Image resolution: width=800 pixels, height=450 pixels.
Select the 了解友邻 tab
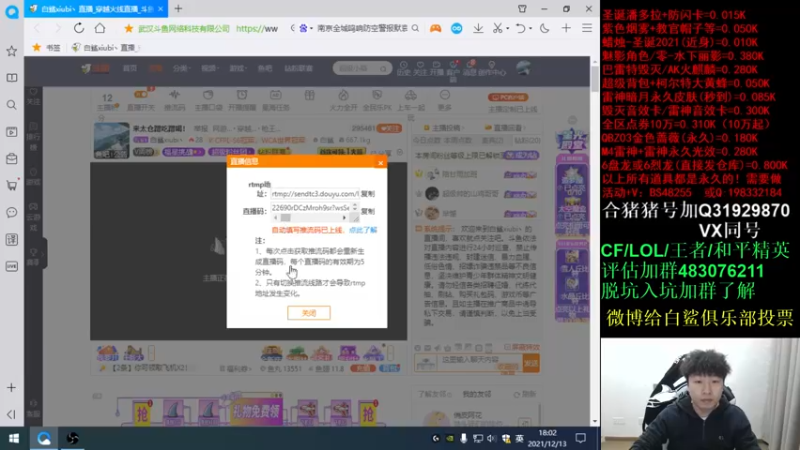pos(433,394)
